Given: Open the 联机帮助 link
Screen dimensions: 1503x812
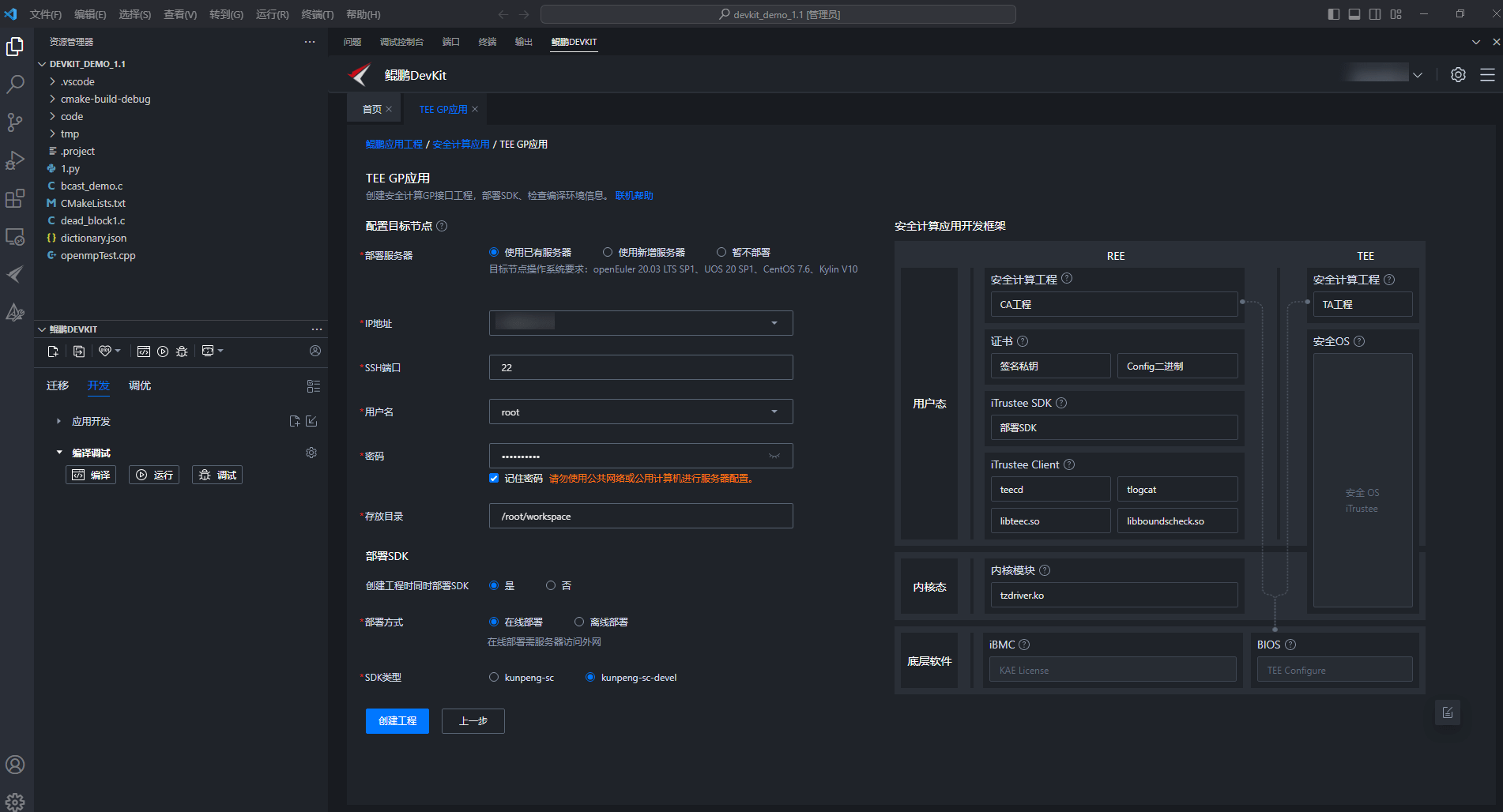Looking at the screenshot, I should tap(635, 195).
